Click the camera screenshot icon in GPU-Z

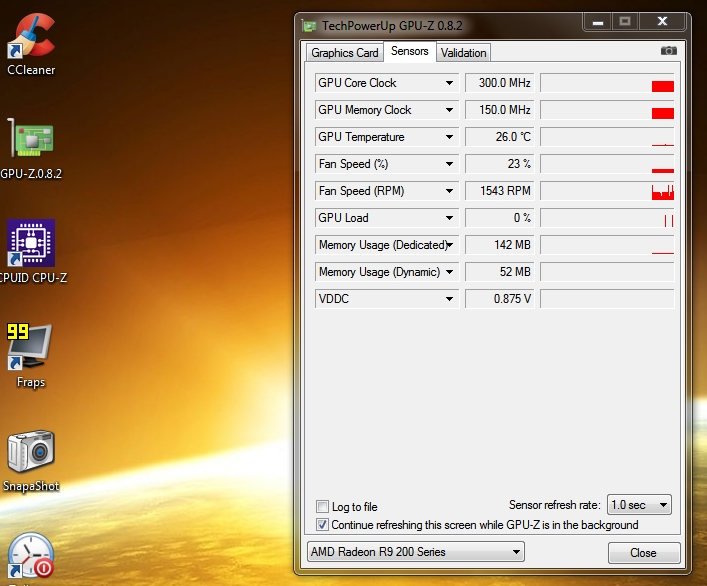click(x=669, y=50)
